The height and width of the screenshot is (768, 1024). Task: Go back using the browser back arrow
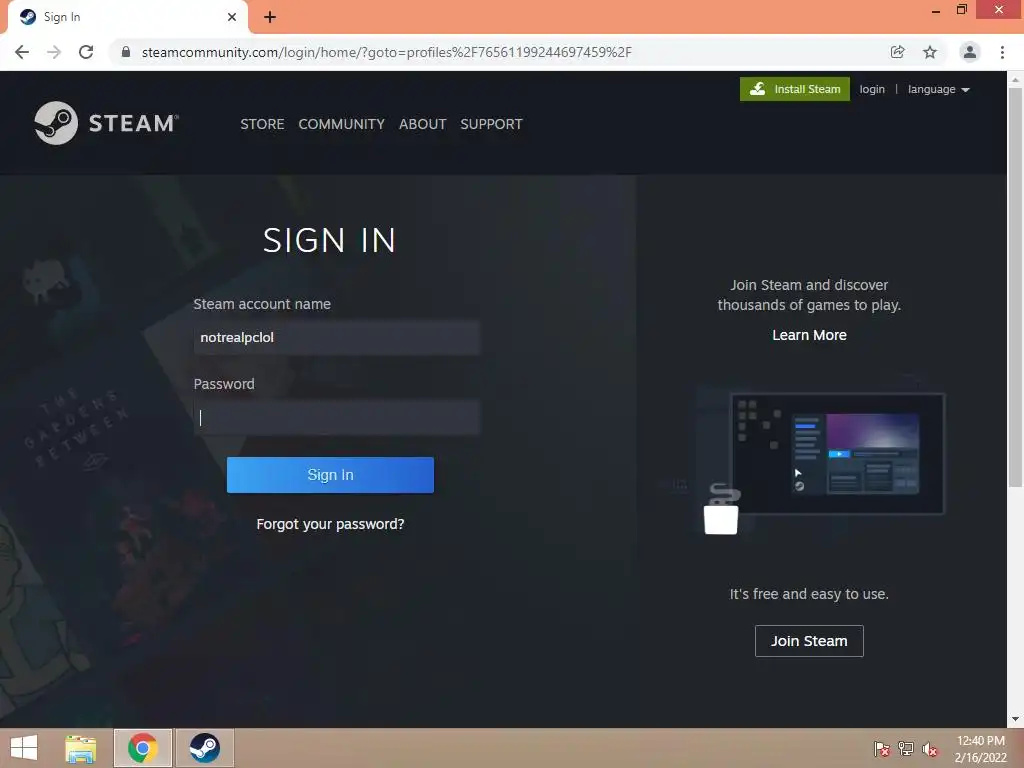(22, 52)
